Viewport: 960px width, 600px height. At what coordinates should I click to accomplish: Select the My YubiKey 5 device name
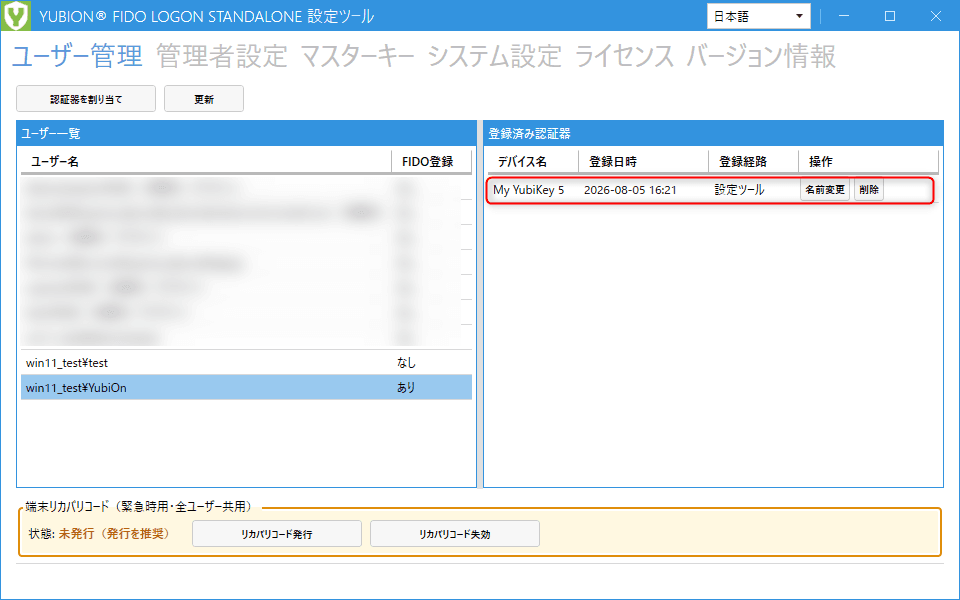(528, 190)
